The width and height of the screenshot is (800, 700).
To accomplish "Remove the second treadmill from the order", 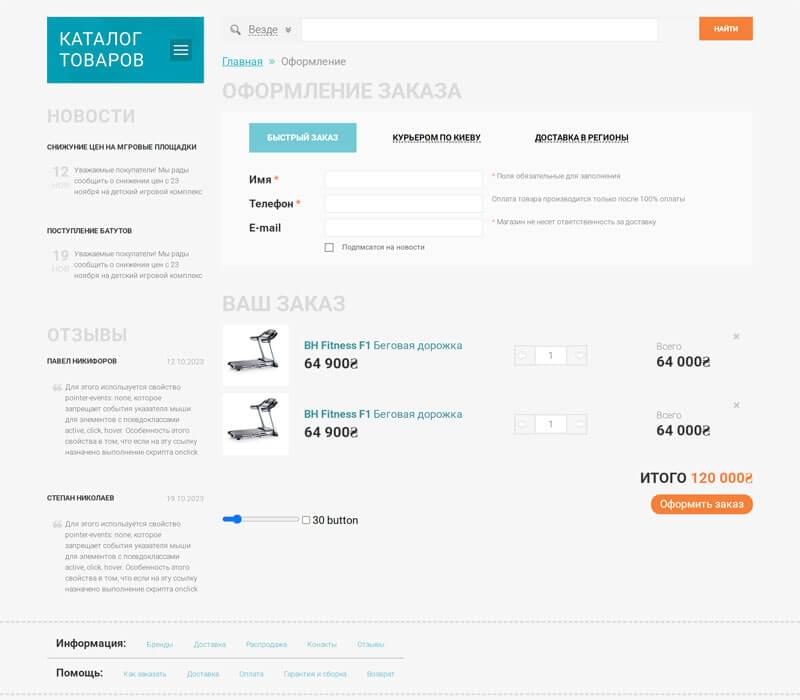I will [x=736, y=405].
